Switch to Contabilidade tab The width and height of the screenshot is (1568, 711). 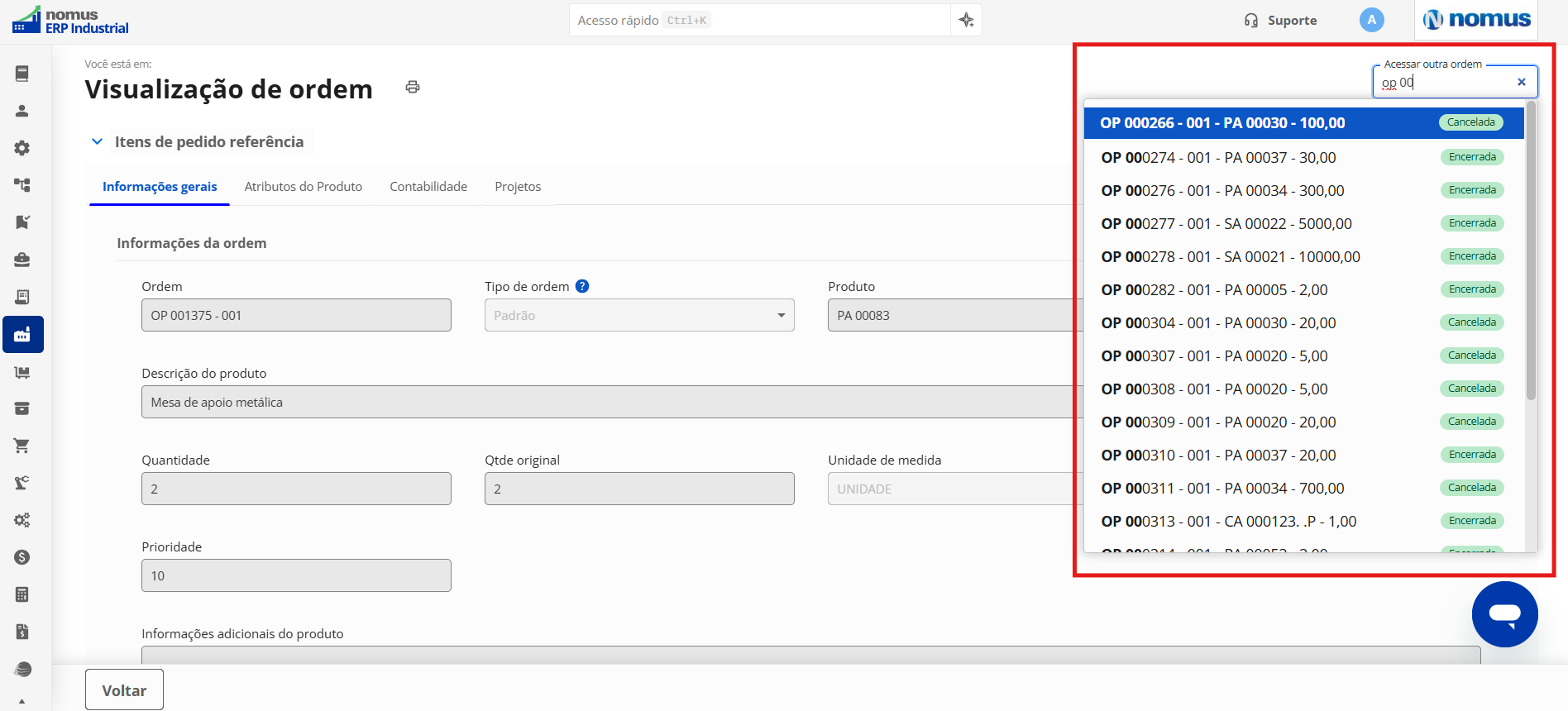point(428,187)
